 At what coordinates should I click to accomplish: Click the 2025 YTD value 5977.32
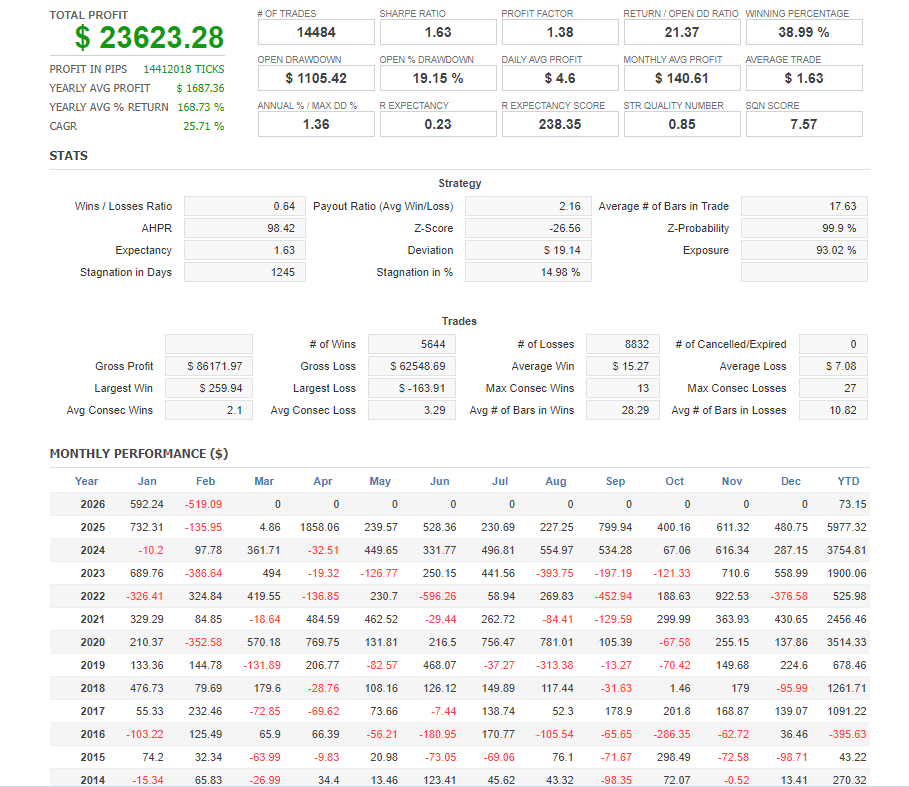(846, 527)
